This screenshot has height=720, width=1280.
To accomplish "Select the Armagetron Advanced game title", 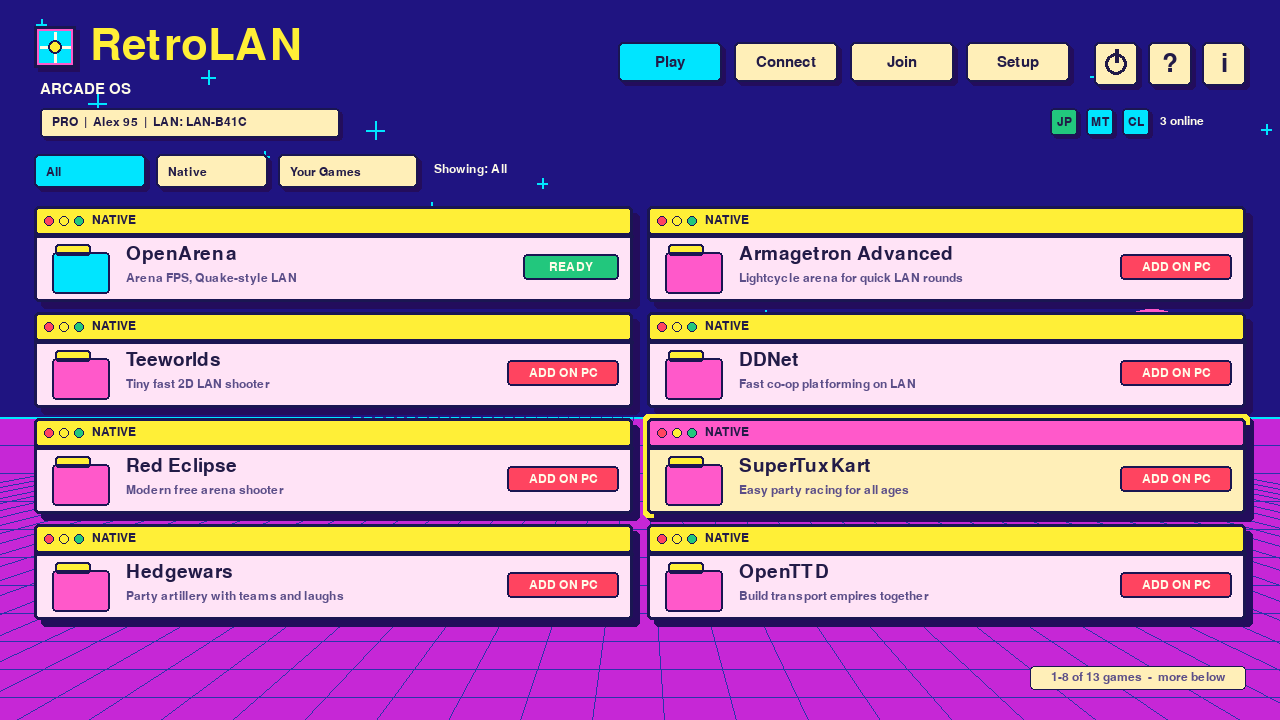I will 846,254.
